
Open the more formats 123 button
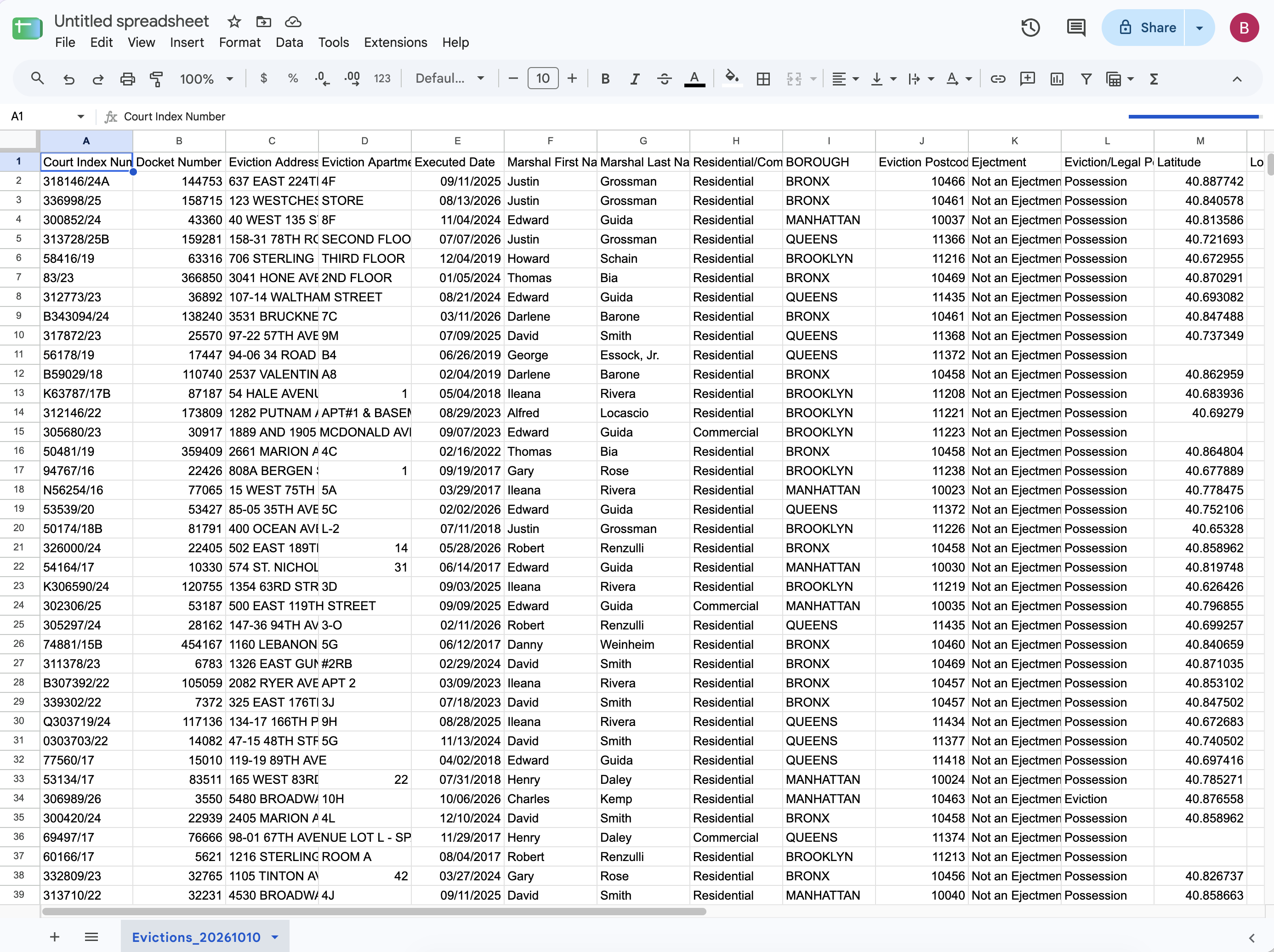[382, 78]
